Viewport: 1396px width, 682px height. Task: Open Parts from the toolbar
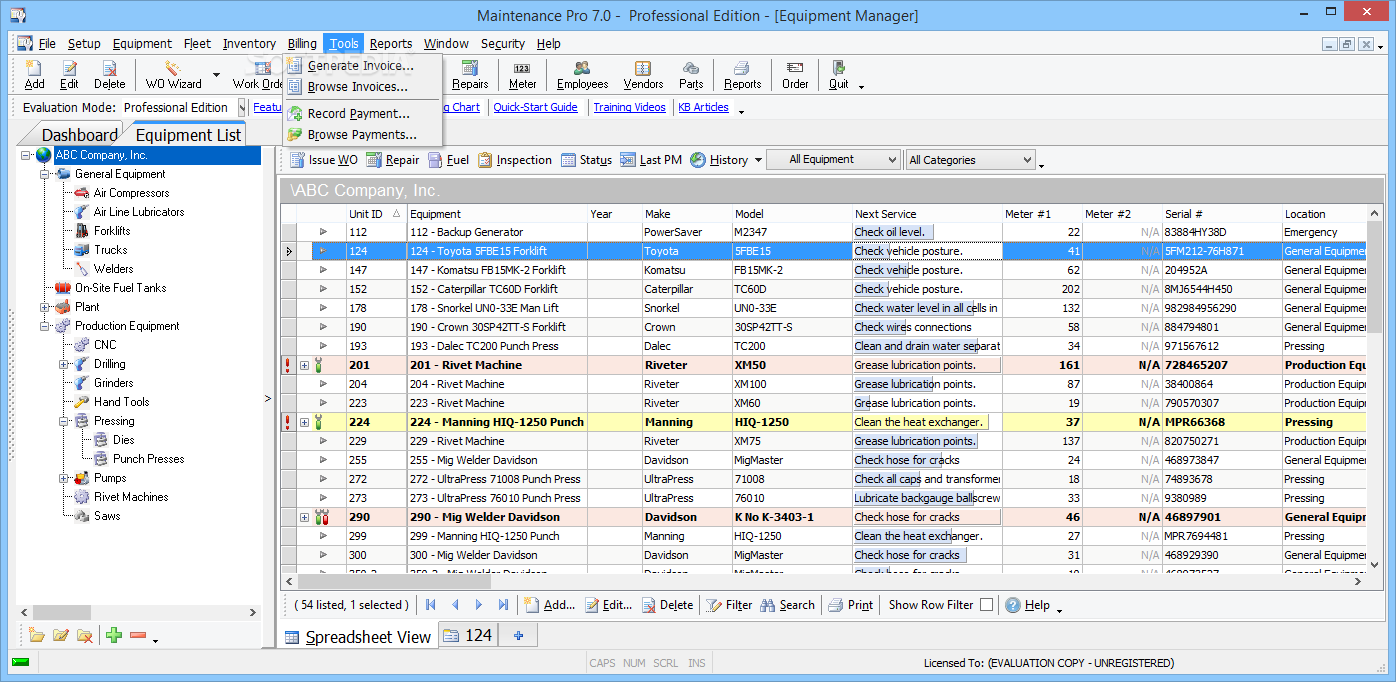(691, 75)
